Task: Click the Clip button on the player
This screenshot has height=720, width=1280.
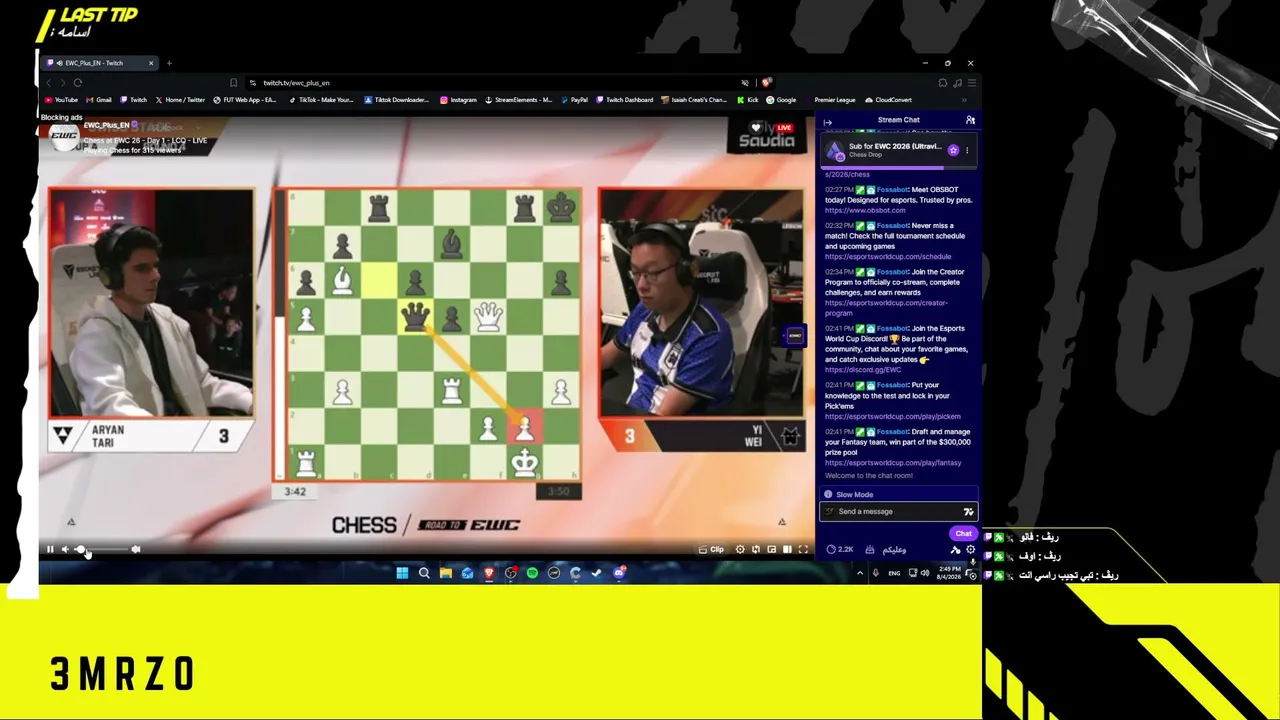Action: tap(711, 549)
